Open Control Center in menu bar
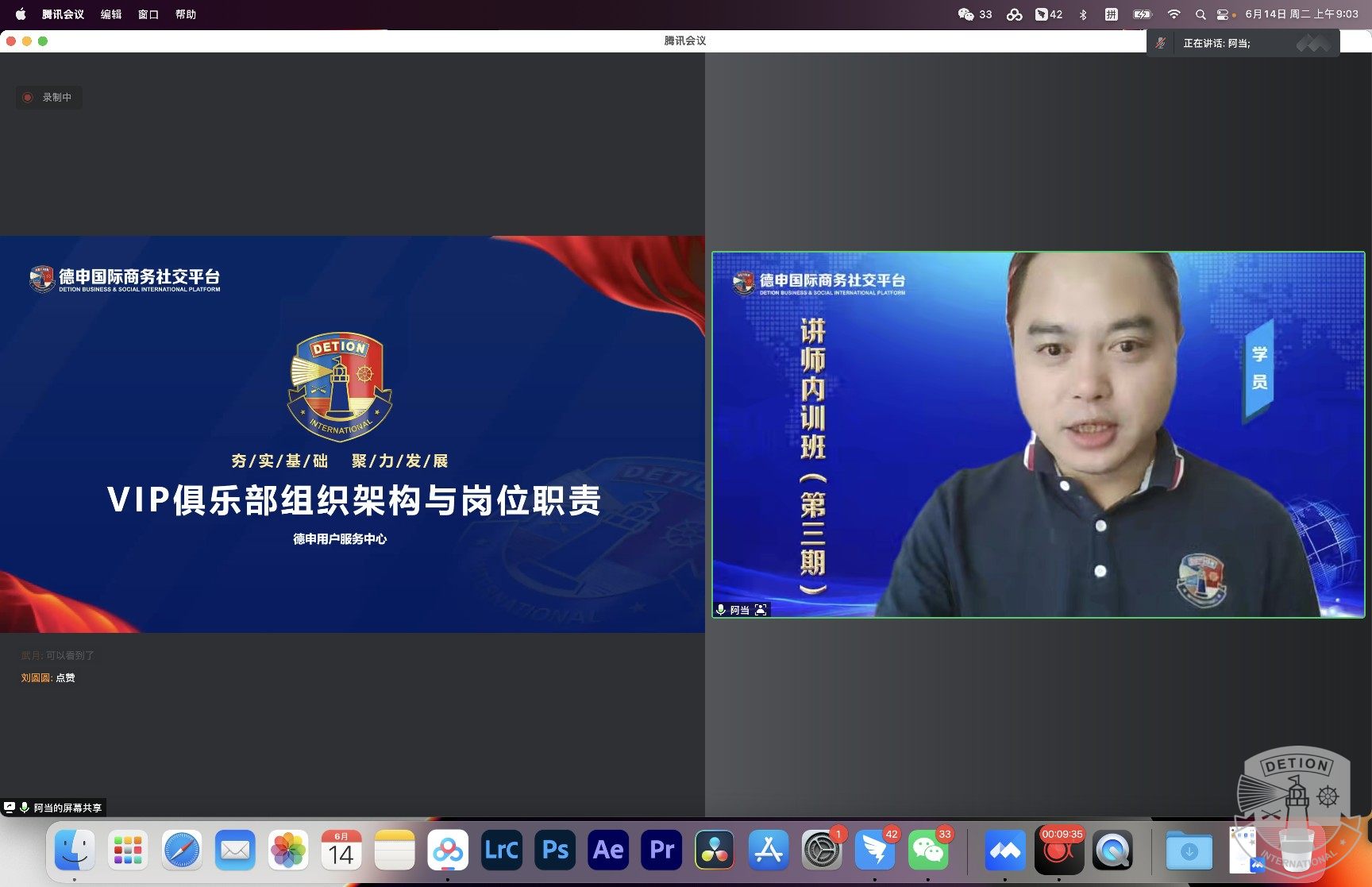Screen dimensions: 1372x887 point(1224,14)
